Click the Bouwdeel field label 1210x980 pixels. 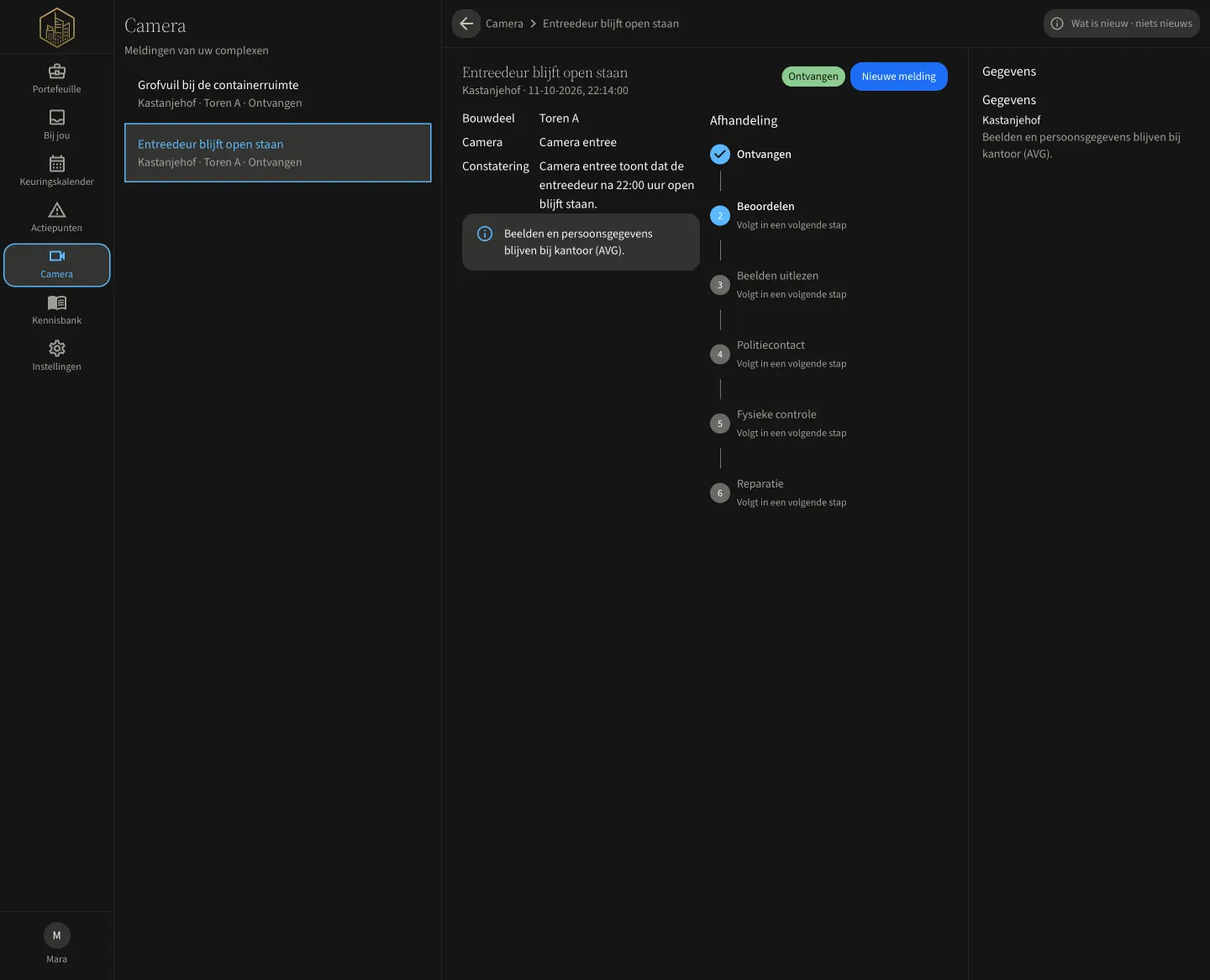click(488, 119)
